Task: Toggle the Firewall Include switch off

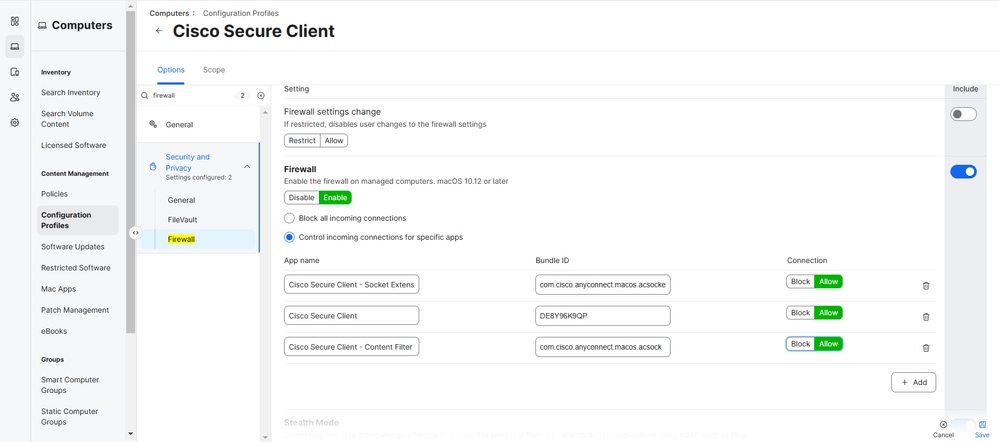Action: (963, 172)
